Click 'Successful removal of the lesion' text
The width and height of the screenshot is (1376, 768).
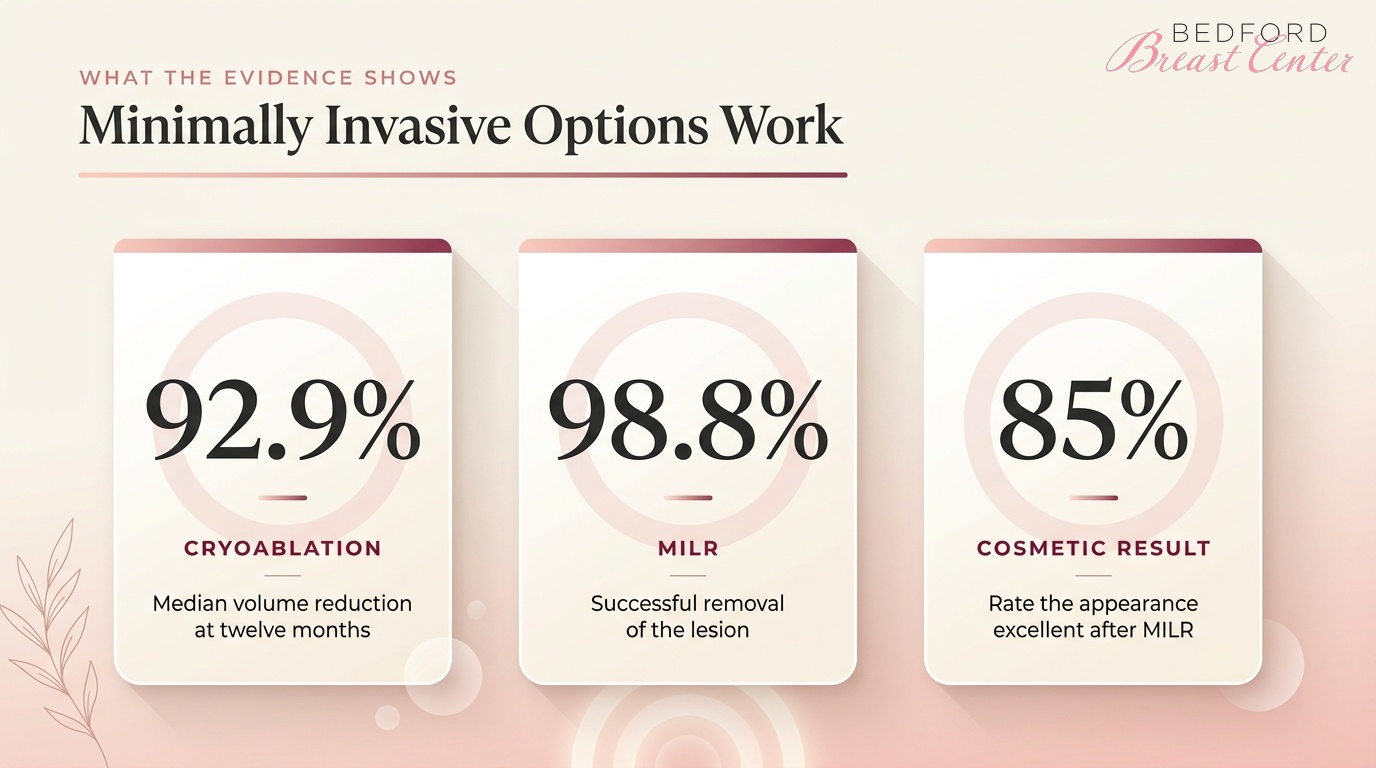click(688, 616)
